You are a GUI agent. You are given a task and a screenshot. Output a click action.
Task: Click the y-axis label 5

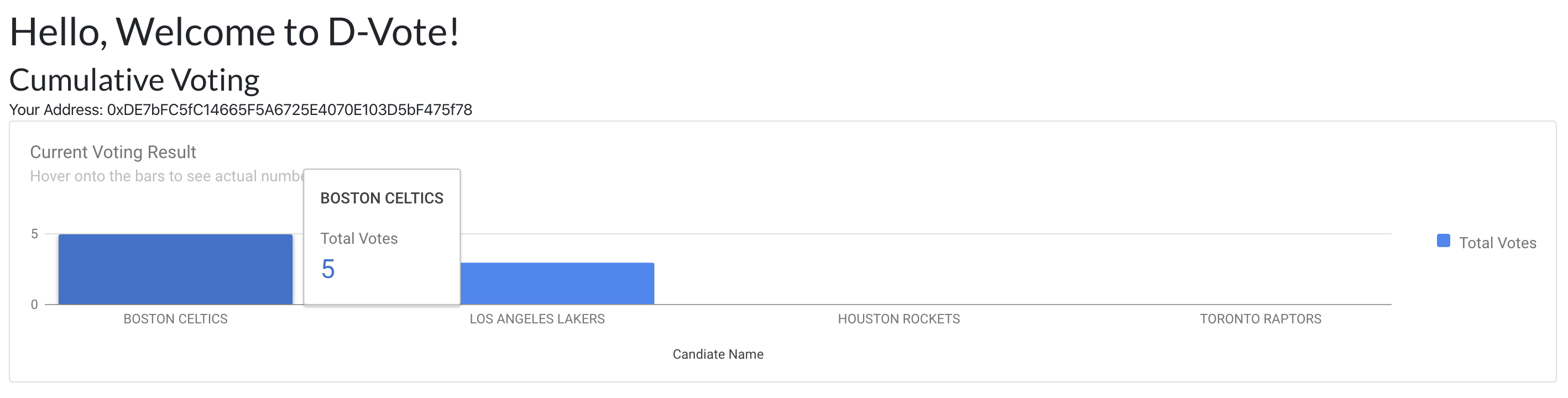tap(35, 234)
